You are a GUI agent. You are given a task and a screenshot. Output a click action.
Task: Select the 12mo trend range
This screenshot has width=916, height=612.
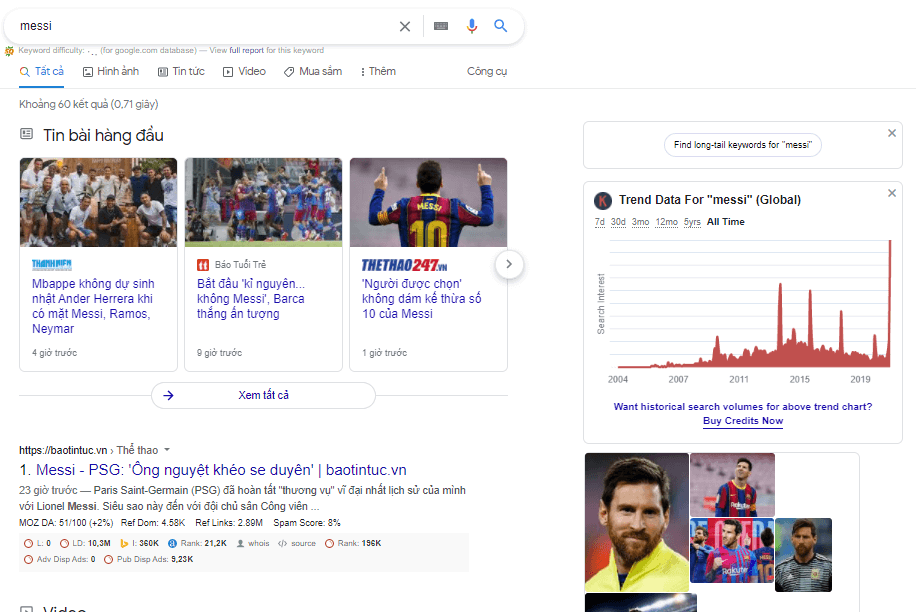667,222
